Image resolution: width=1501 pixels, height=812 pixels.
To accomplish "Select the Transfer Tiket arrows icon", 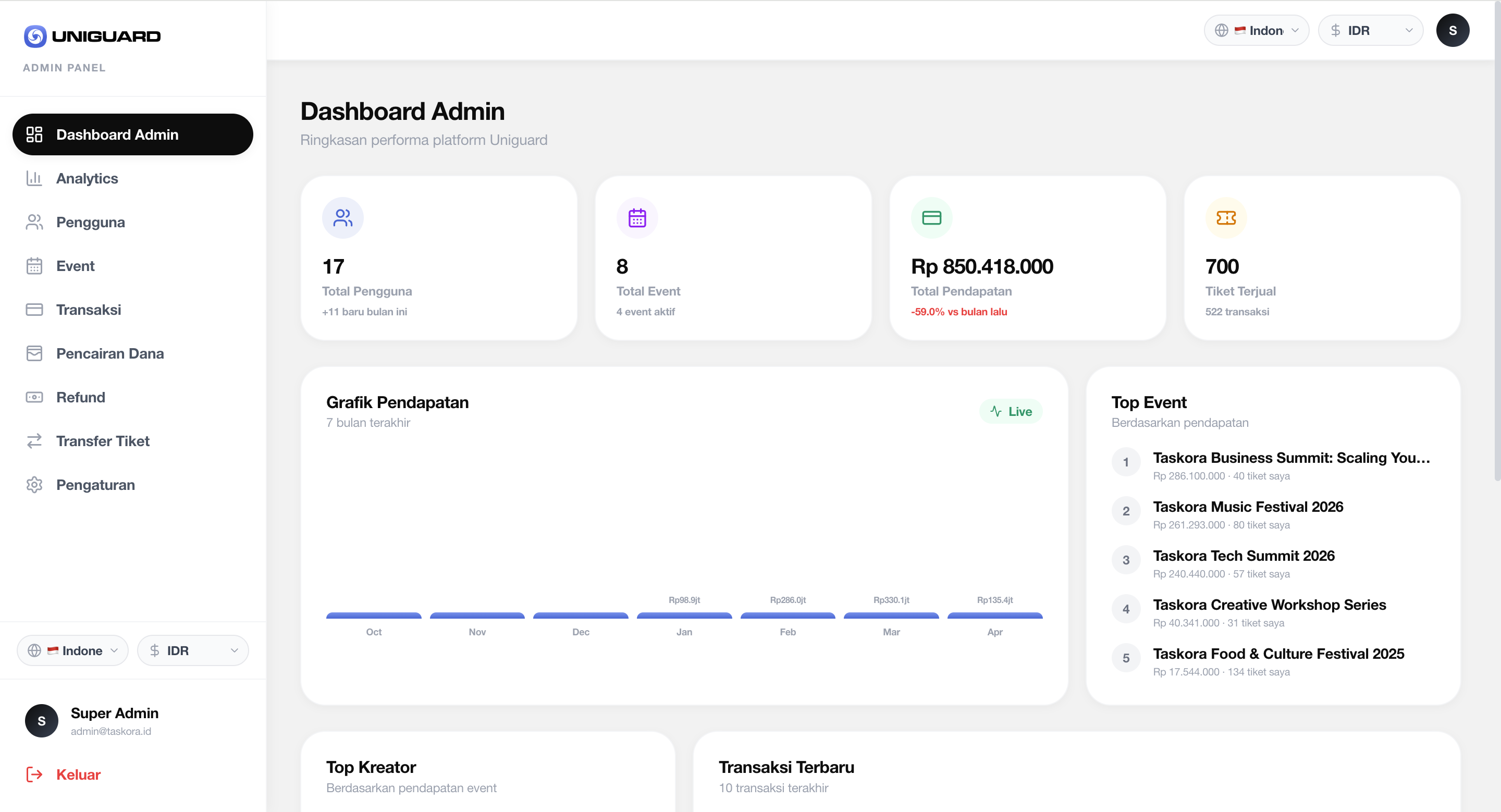I will click(x=34, y=441).
